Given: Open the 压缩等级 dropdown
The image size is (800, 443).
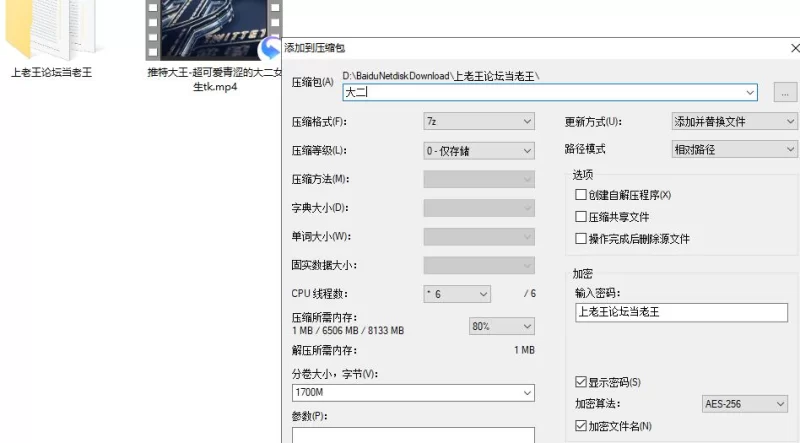Looking at the screenshot, I should 479,151.
